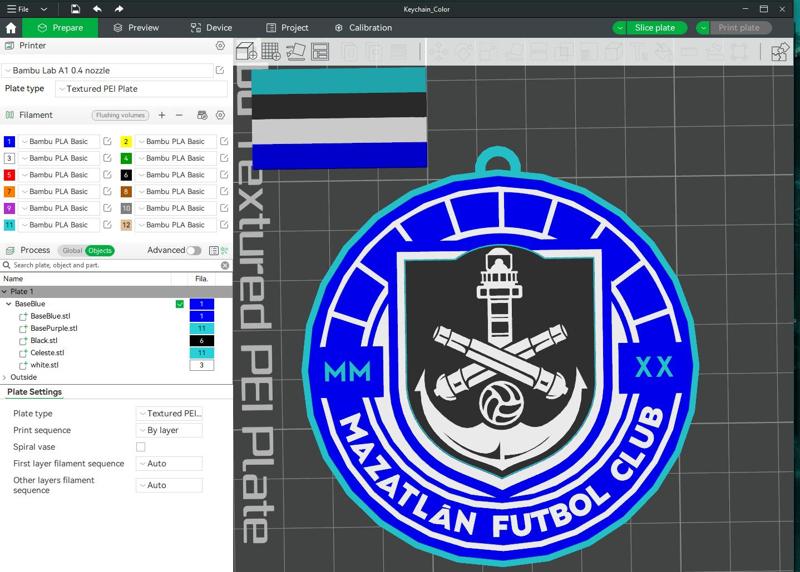Change filament assignment for white.stl
This screenshot has width=800, height=572.
click(202, 365)
